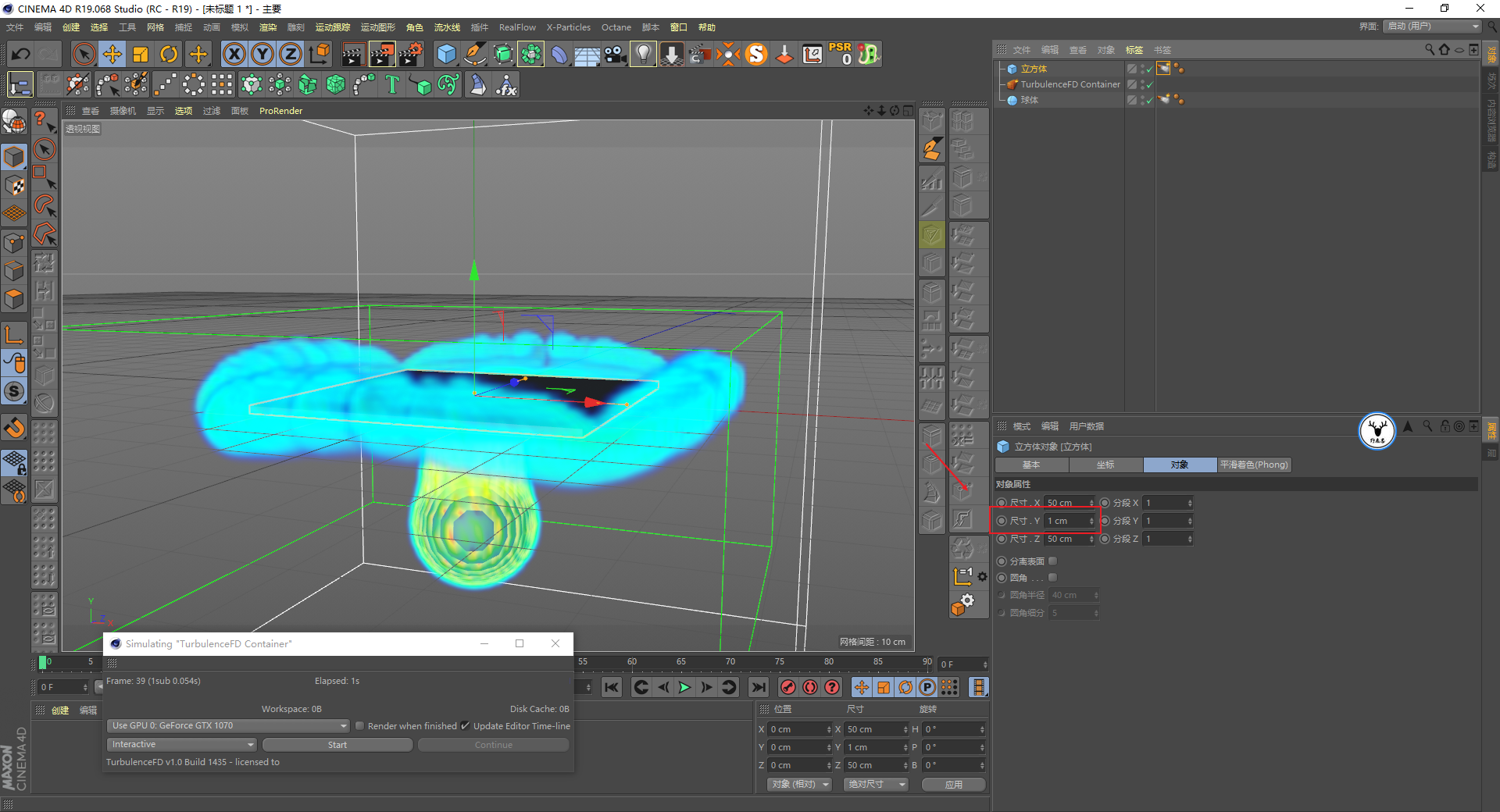Click the PSR reset icon
The height and width of the screenshot is (812, 1500).
tap(841, 54)
